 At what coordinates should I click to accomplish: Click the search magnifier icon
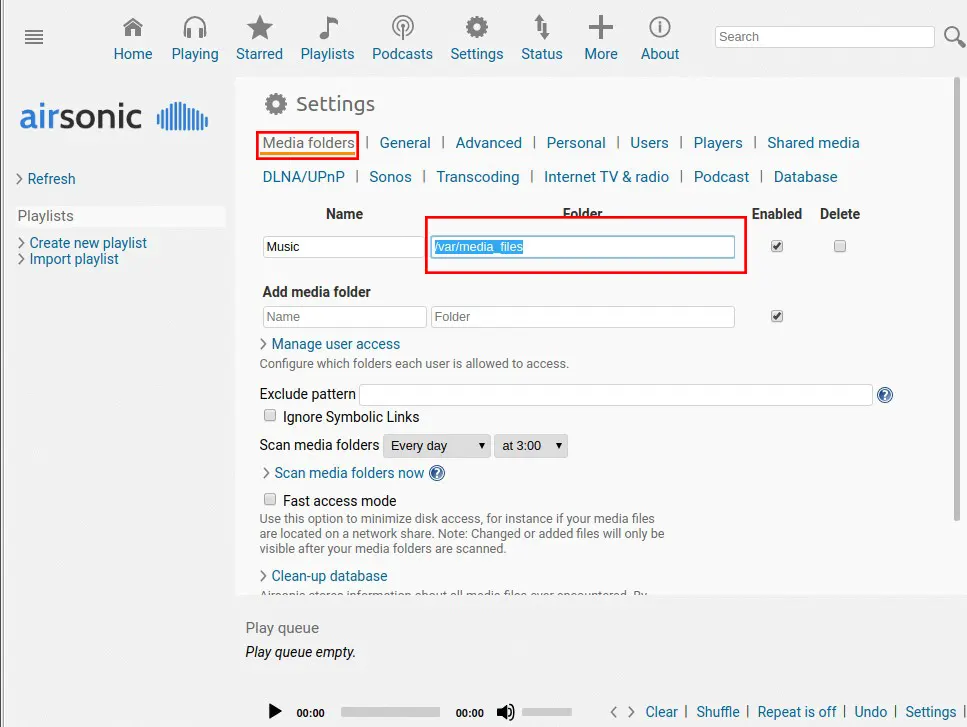pyautogui.click(x=954, y=37)
